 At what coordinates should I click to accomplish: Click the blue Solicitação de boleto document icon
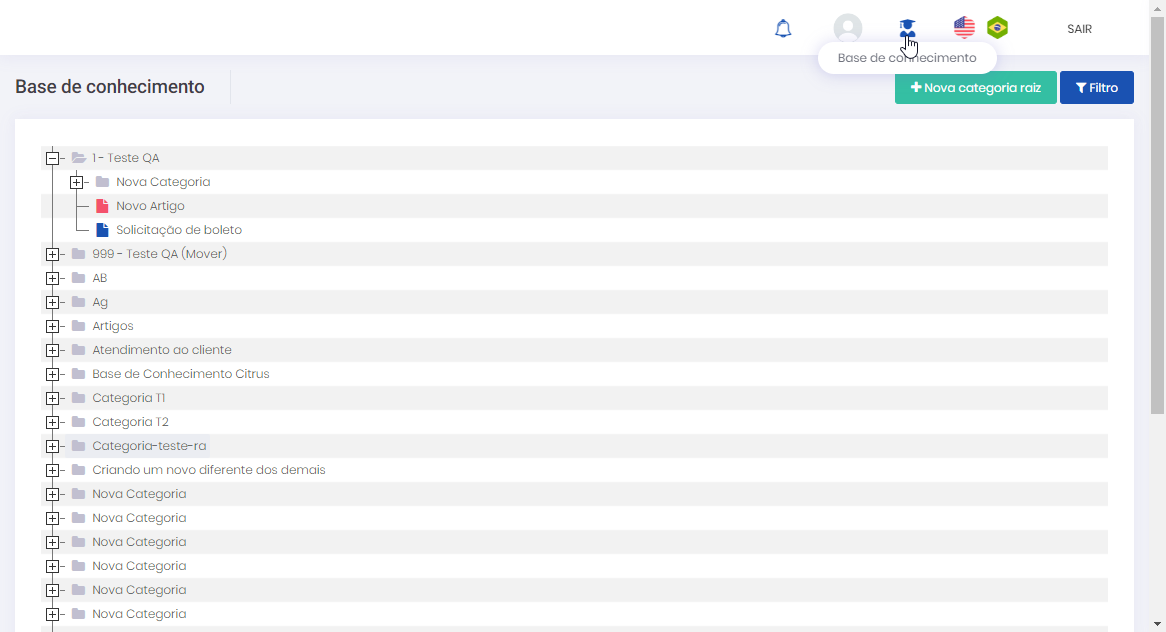(x=102, y=230)
